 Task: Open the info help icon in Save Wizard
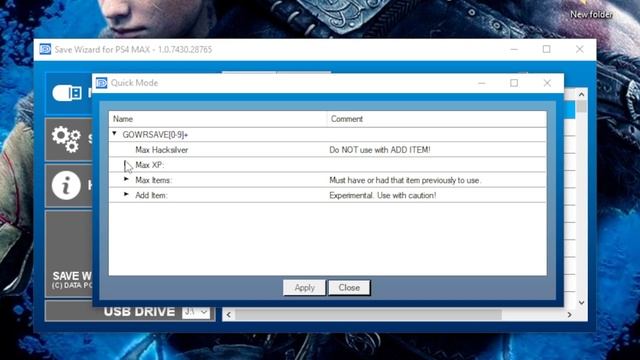(66, 186)
